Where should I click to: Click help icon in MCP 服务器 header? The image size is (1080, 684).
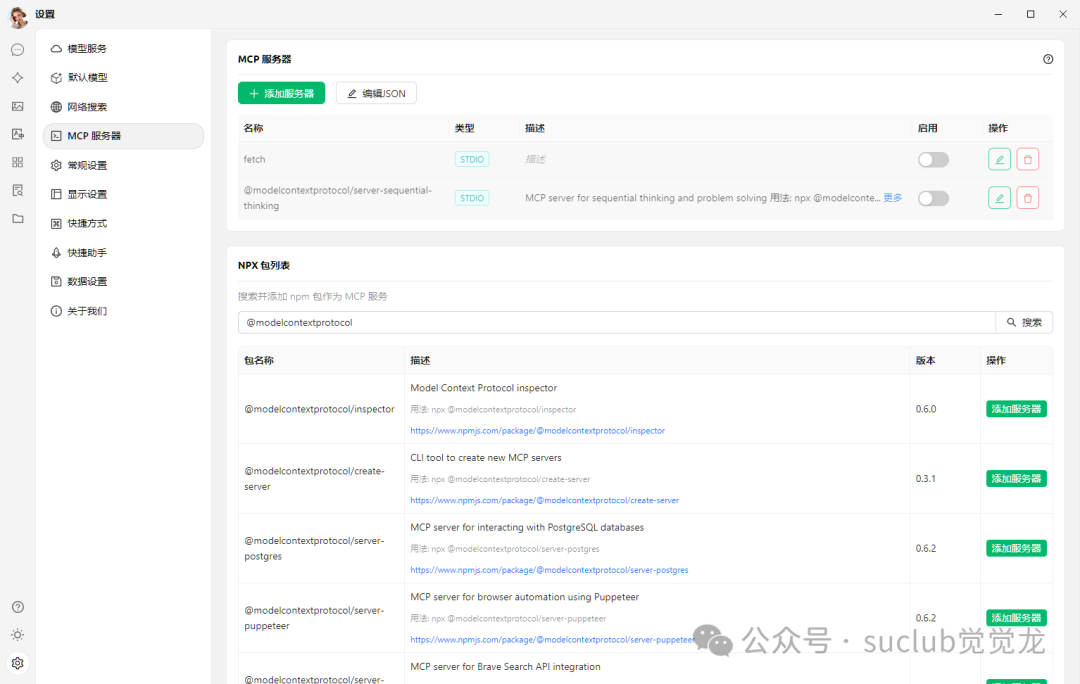(1048, 59)
